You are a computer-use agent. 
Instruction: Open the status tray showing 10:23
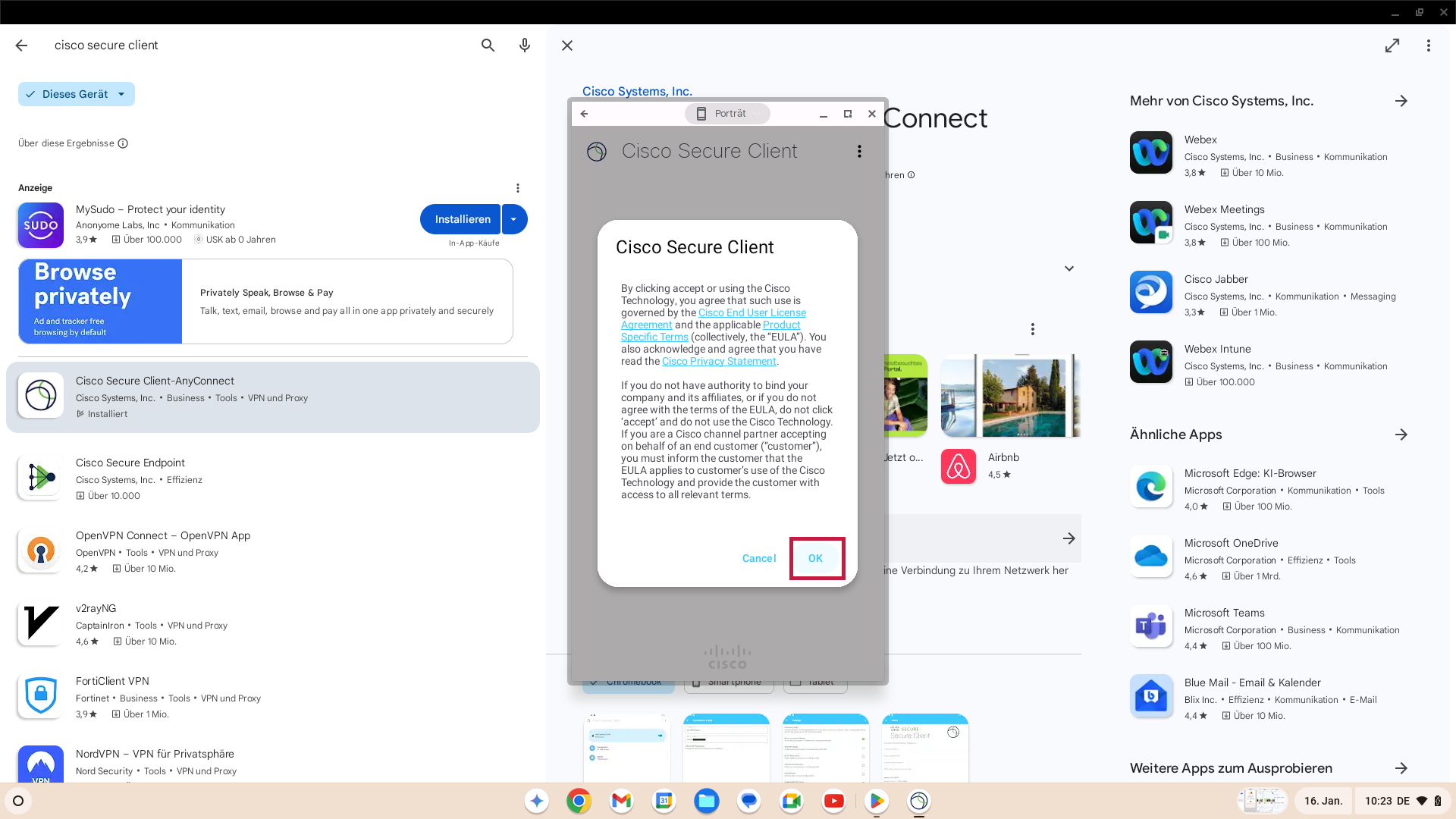pos(1403,801)
